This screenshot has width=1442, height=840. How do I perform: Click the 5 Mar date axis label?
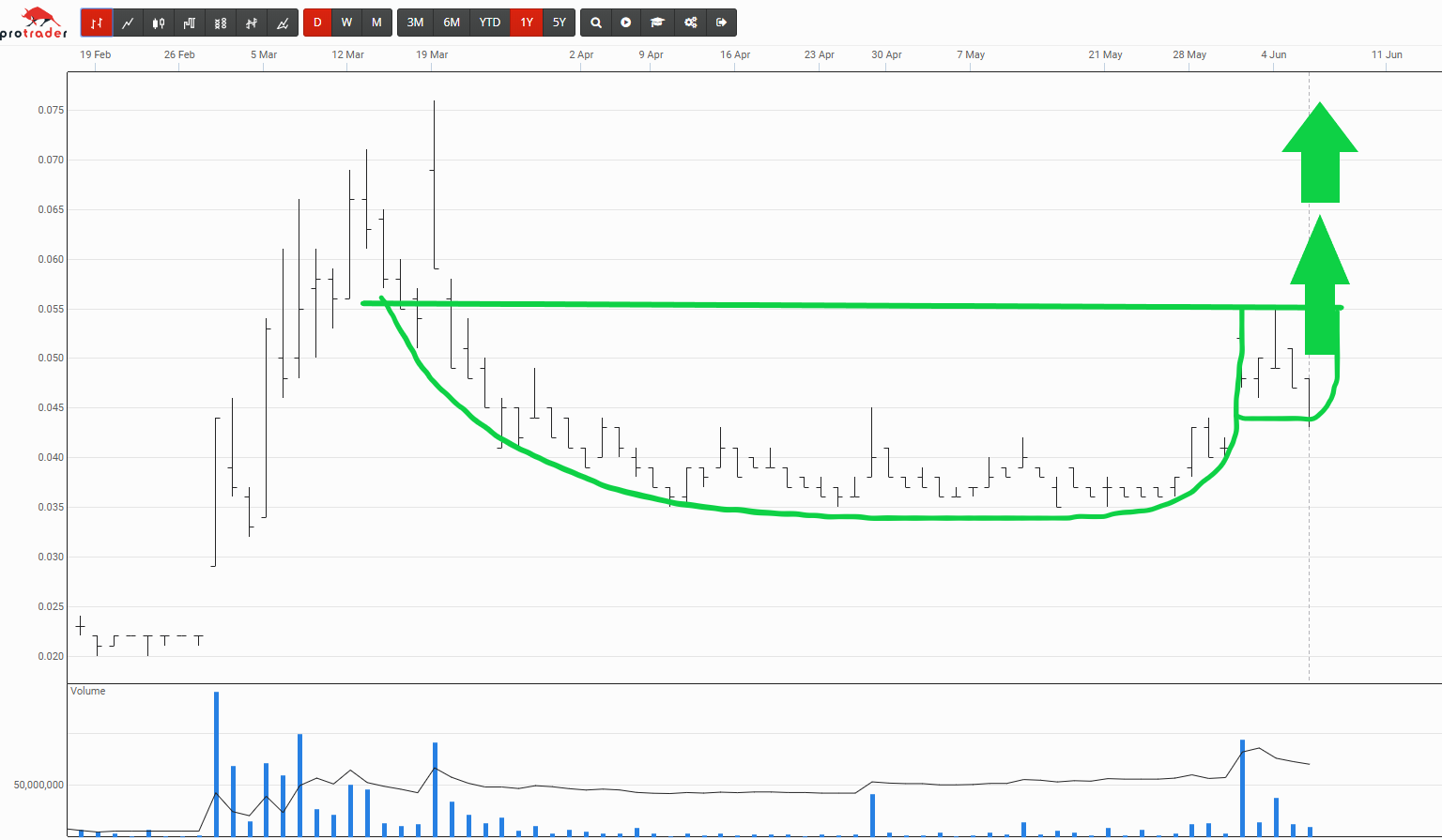[264, 54]
